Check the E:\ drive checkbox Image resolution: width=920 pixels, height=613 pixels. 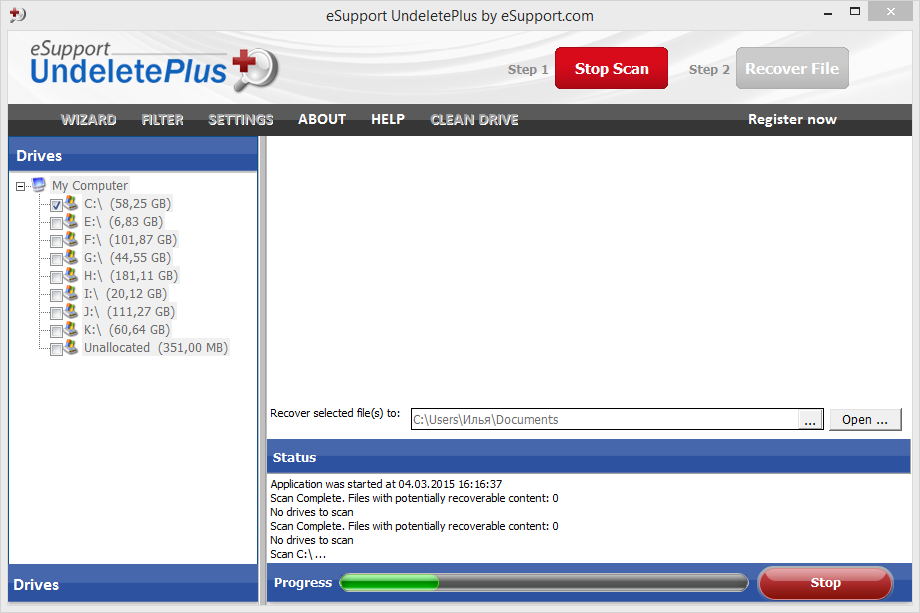pyautogui.click(x=56, y=223)
